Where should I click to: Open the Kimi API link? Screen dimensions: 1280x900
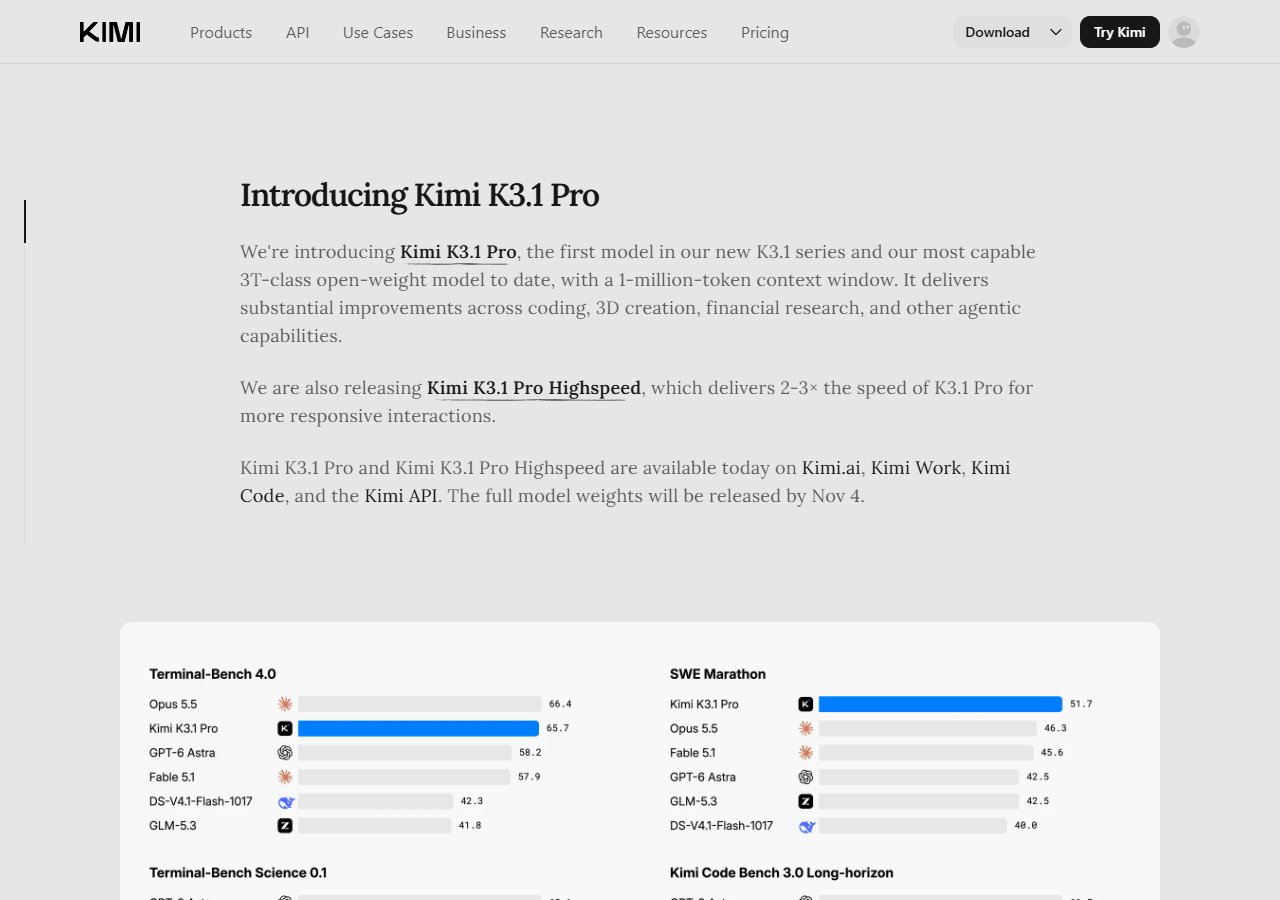click(x=401, y=496)
